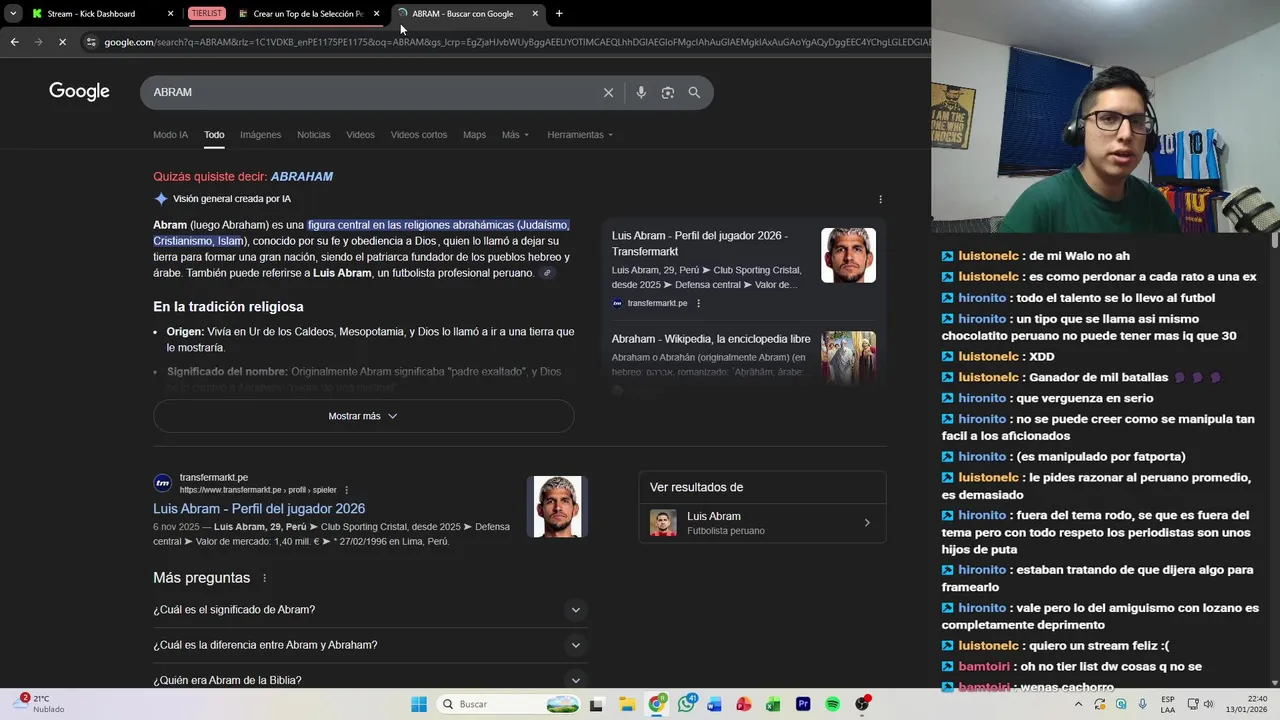Click the link chip after 'futbolista profesional peruano'
This screenshot has height=720, width=1280.
(547, 273)
